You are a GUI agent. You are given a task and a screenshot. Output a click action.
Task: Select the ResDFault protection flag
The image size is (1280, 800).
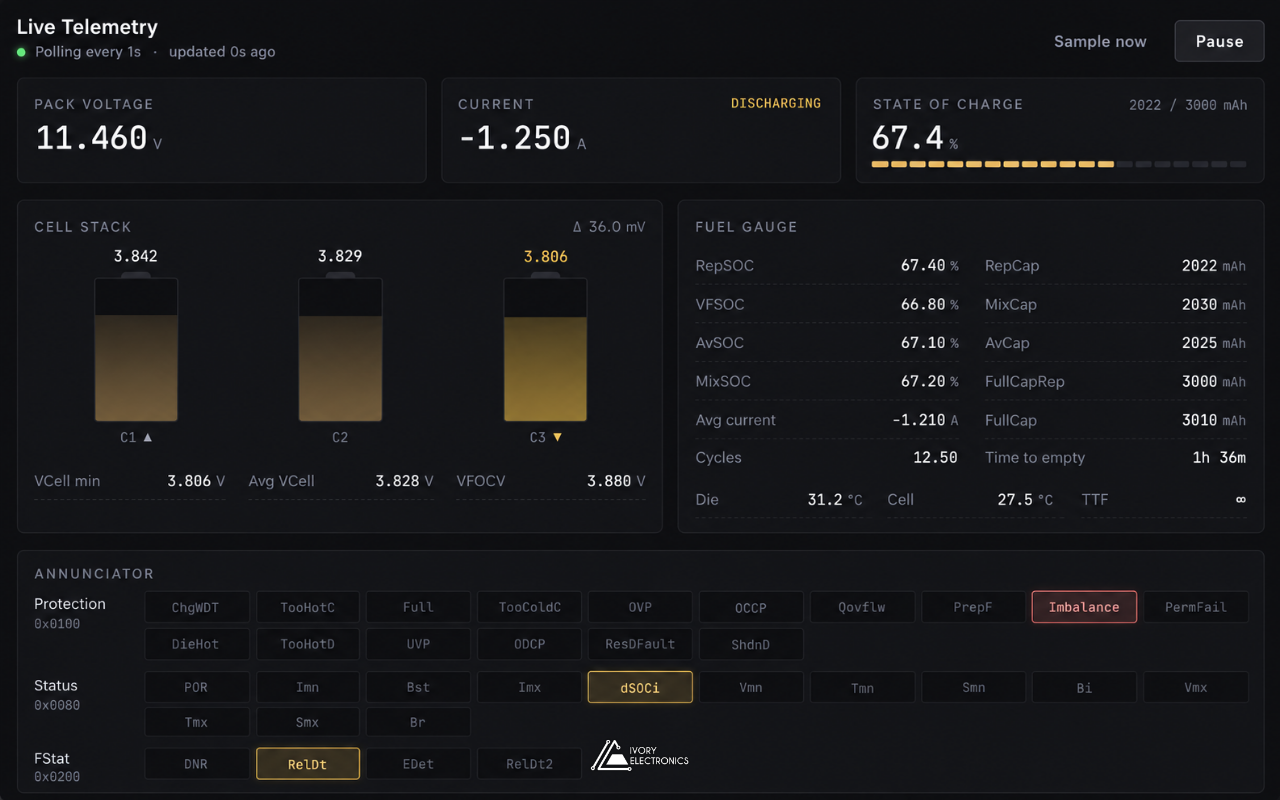click(x=640, y=644)
